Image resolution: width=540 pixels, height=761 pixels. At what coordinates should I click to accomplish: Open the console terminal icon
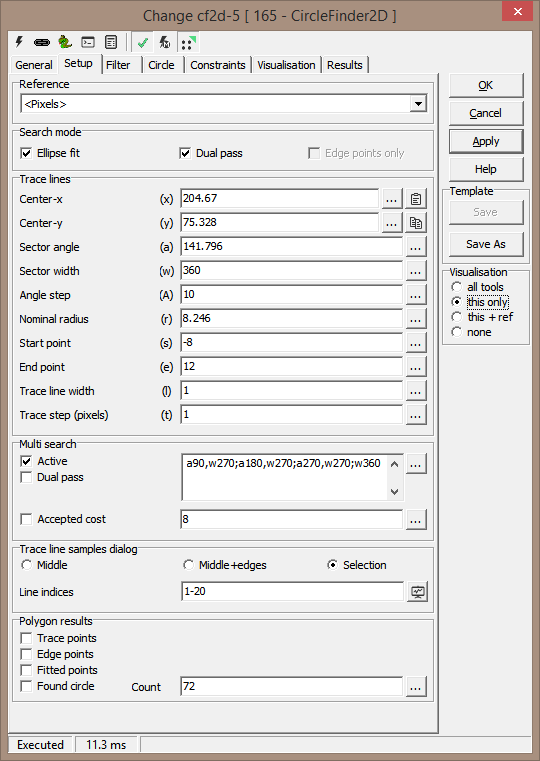point(88,42)
